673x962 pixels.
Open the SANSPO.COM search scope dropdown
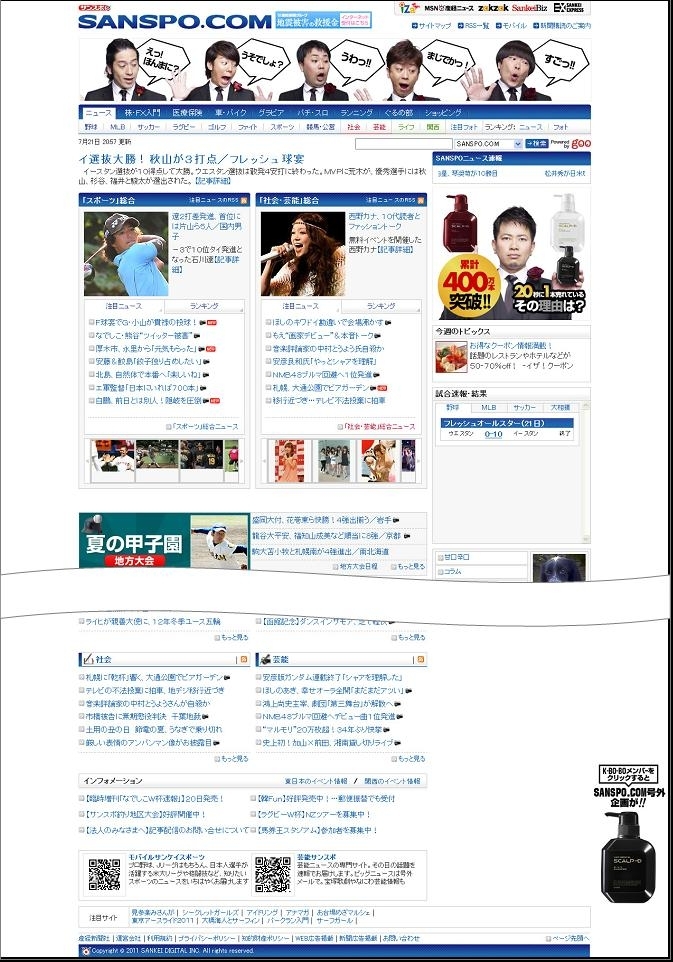point(518,144)
